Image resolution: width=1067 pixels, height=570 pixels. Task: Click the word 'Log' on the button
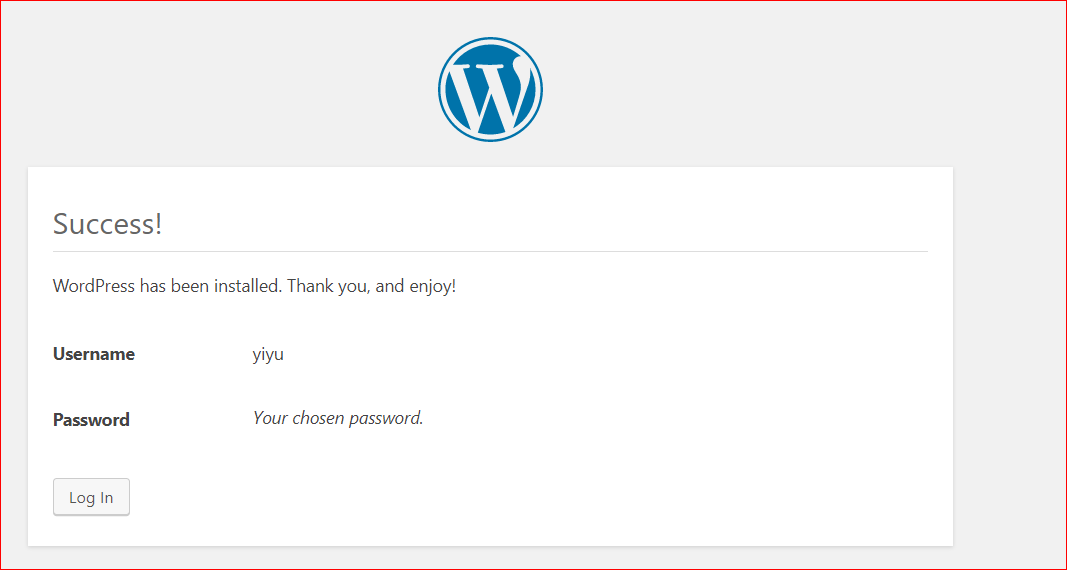pos(80,498)
